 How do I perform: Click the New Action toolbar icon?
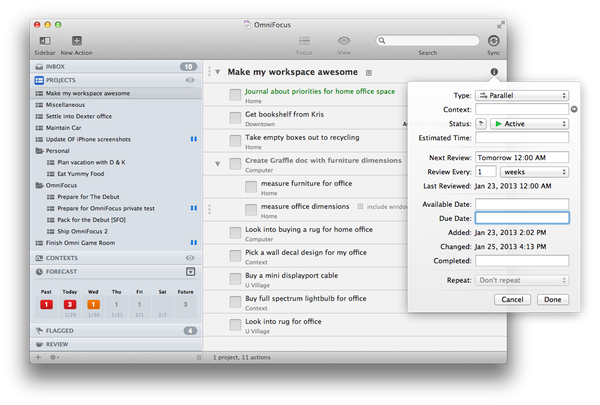pyautogui.click(x=77, y=41)
